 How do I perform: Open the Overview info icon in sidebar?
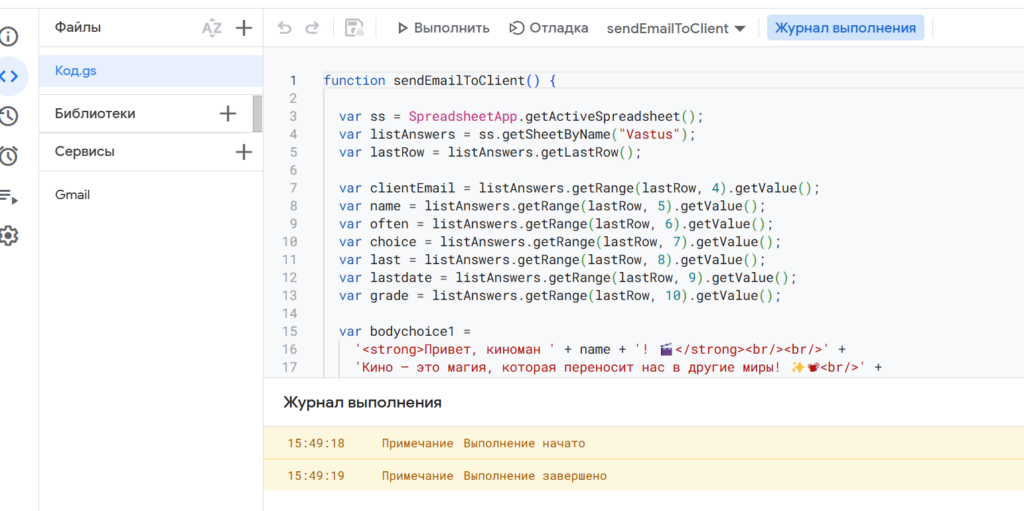pyautogui.click(x=8, y=36)
